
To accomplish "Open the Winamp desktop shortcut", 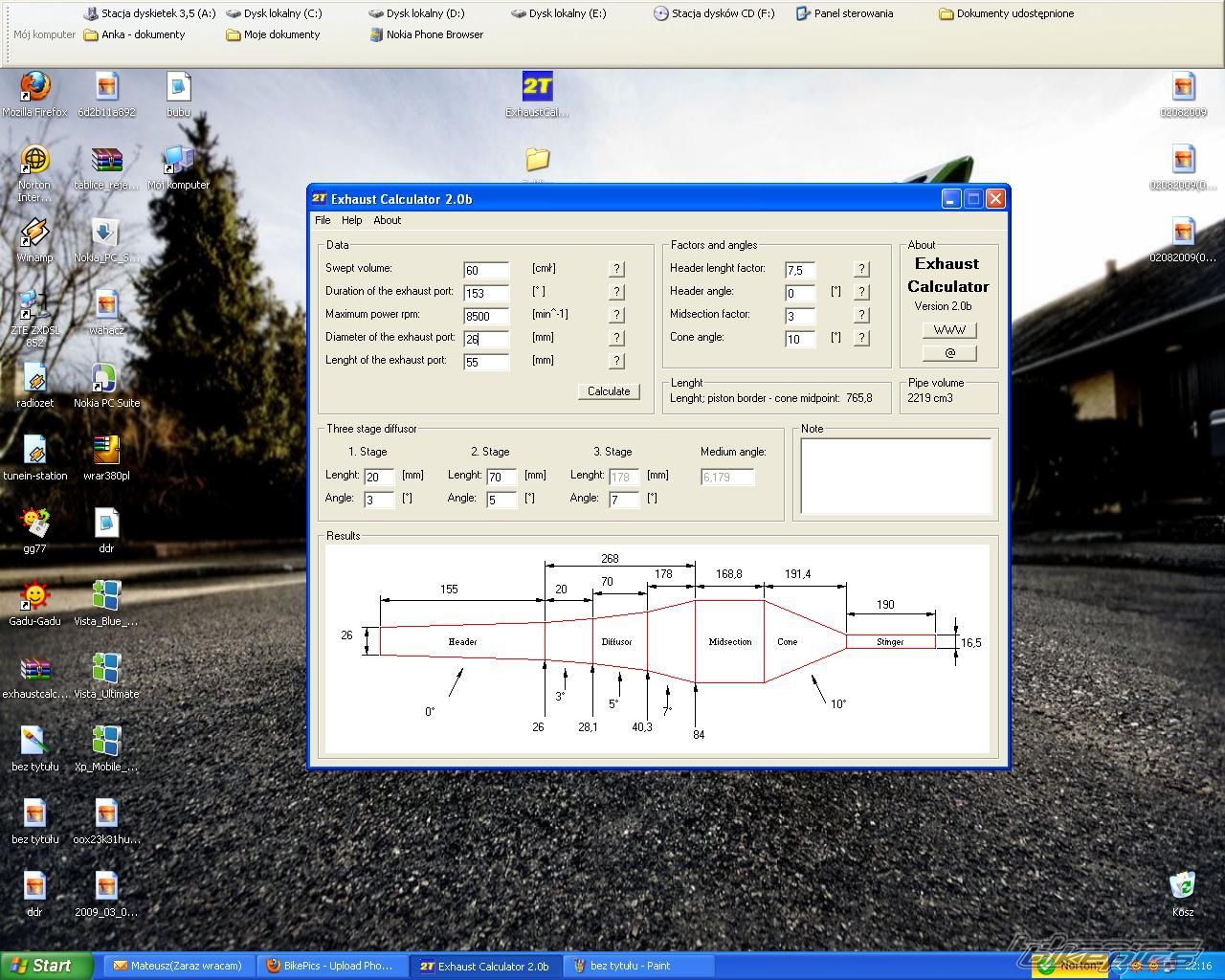I will click(34, 233).
